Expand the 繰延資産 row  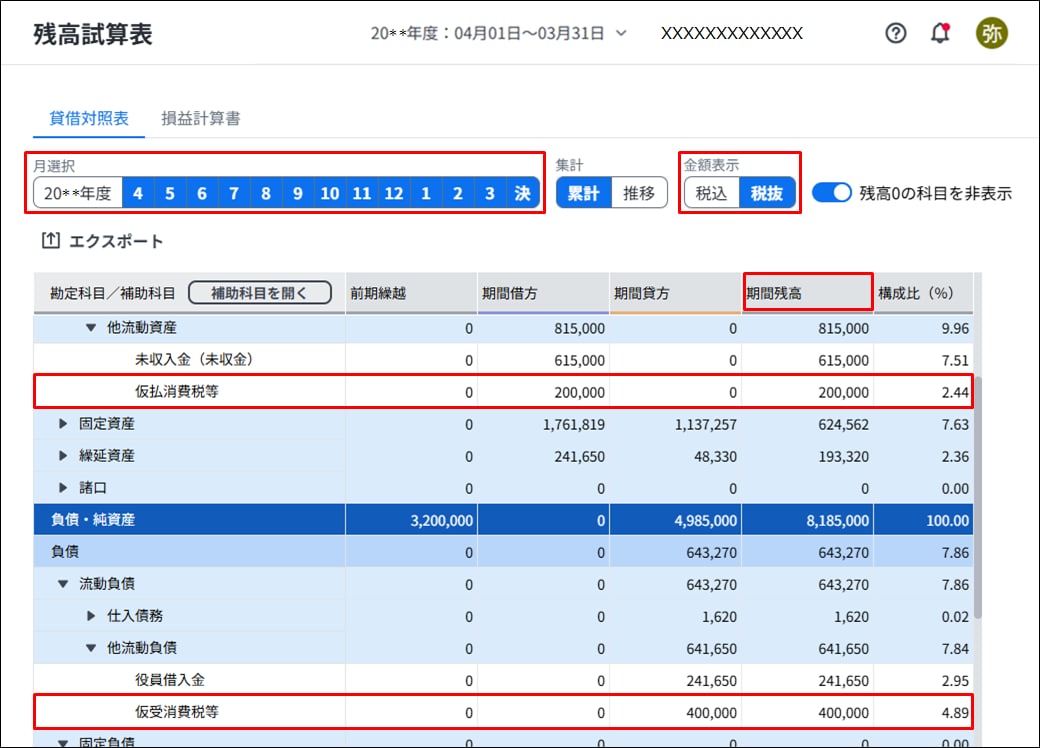coord(64,456)
